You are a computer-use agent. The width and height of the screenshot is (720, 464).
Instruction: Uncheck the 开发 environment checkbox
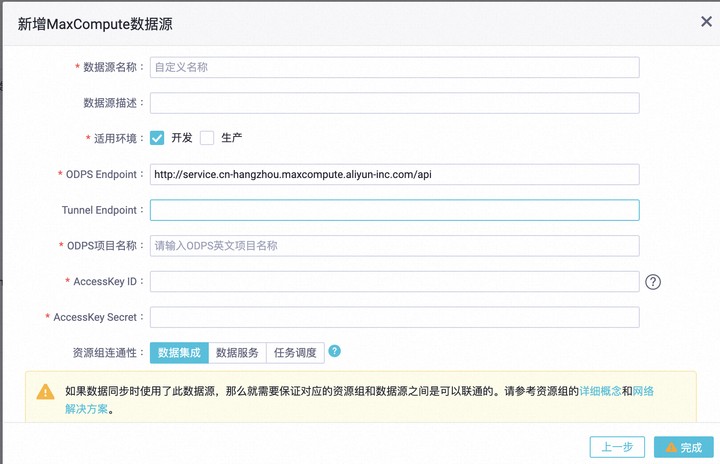click(x=157, y=138)
